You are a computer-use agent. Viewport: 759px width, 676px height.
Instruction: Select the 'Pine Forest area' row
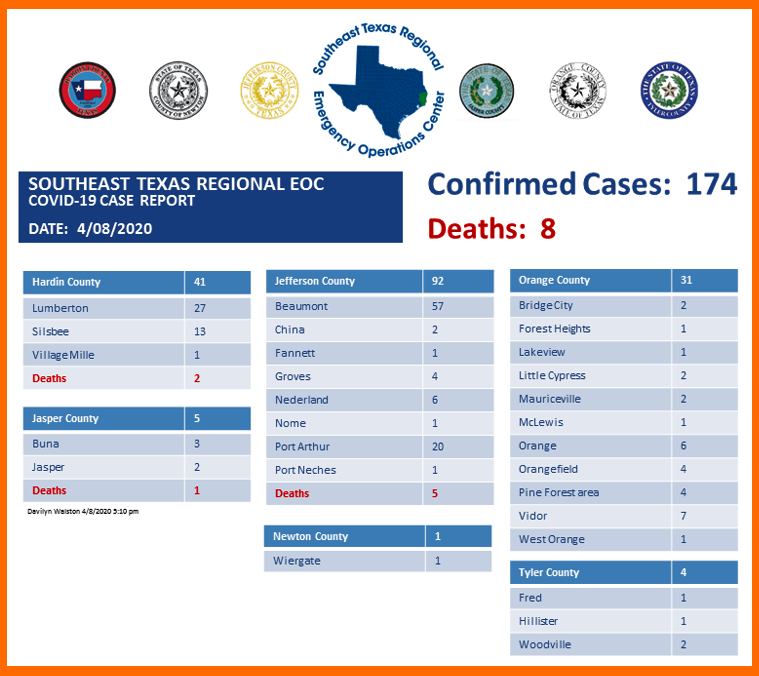point(624,493)
